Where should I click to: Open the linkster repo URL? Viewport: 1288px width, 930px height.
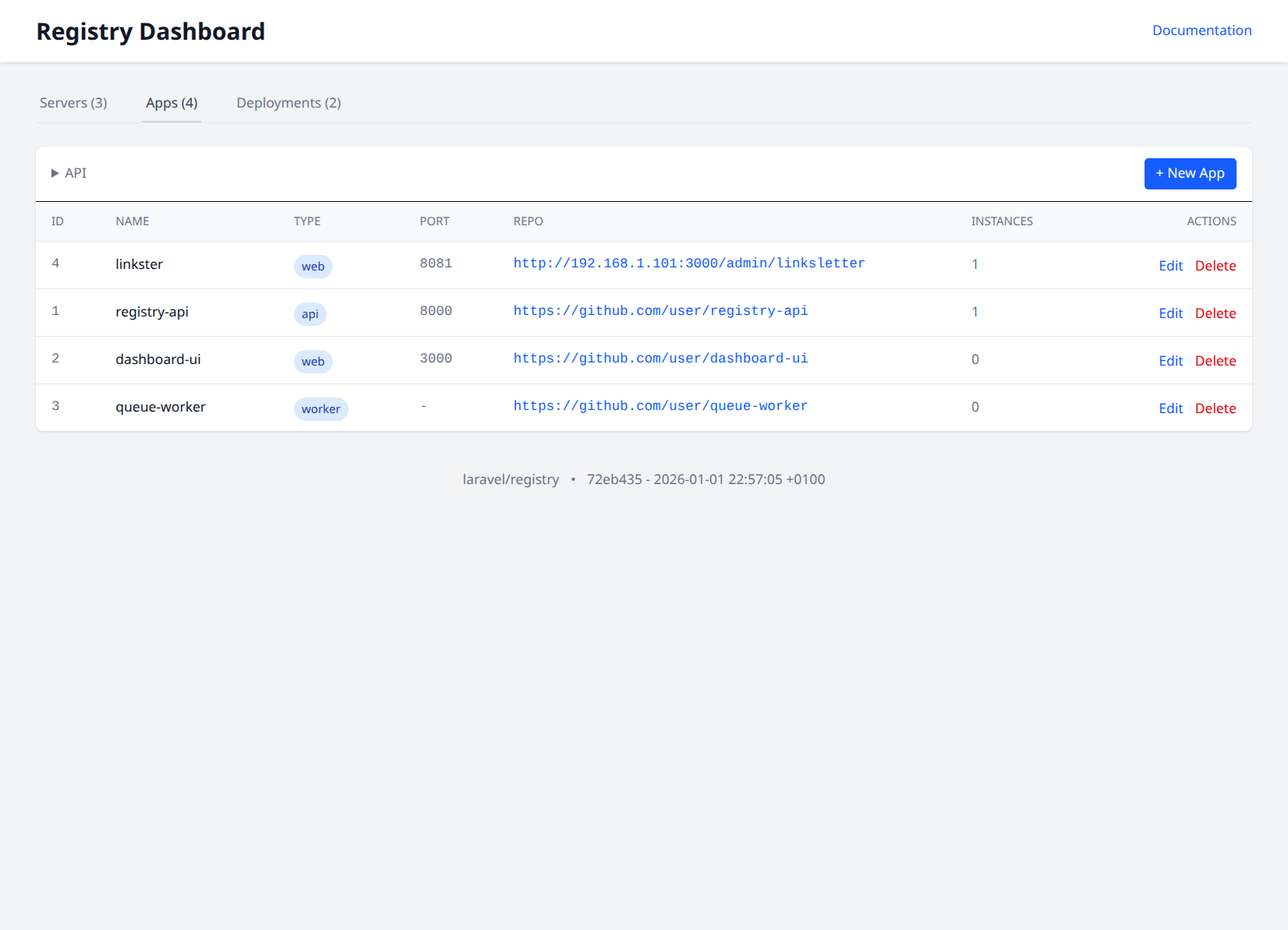tap(688, 263)
